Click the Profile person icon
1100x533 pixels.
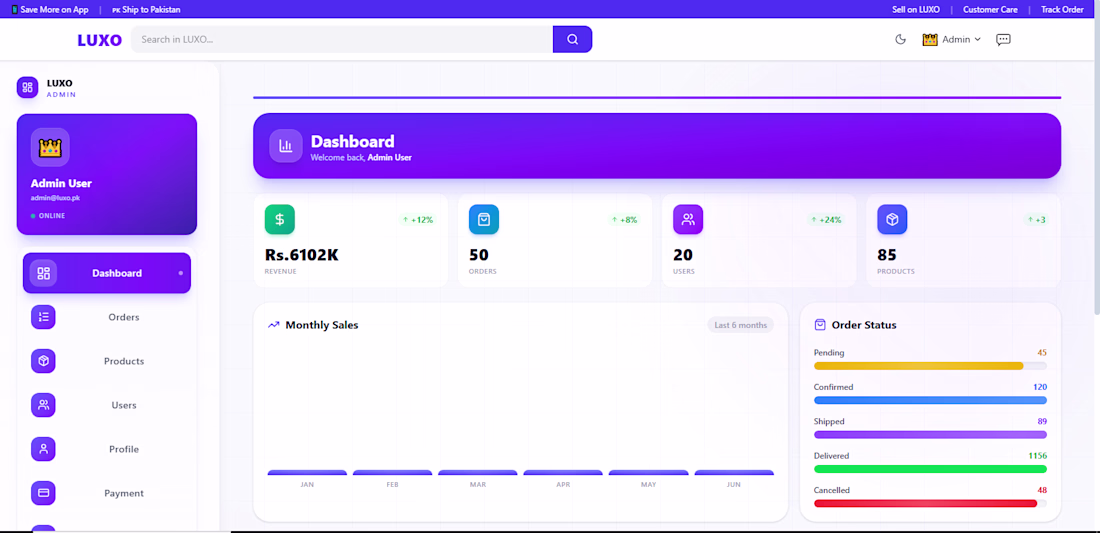coord(43,449)
